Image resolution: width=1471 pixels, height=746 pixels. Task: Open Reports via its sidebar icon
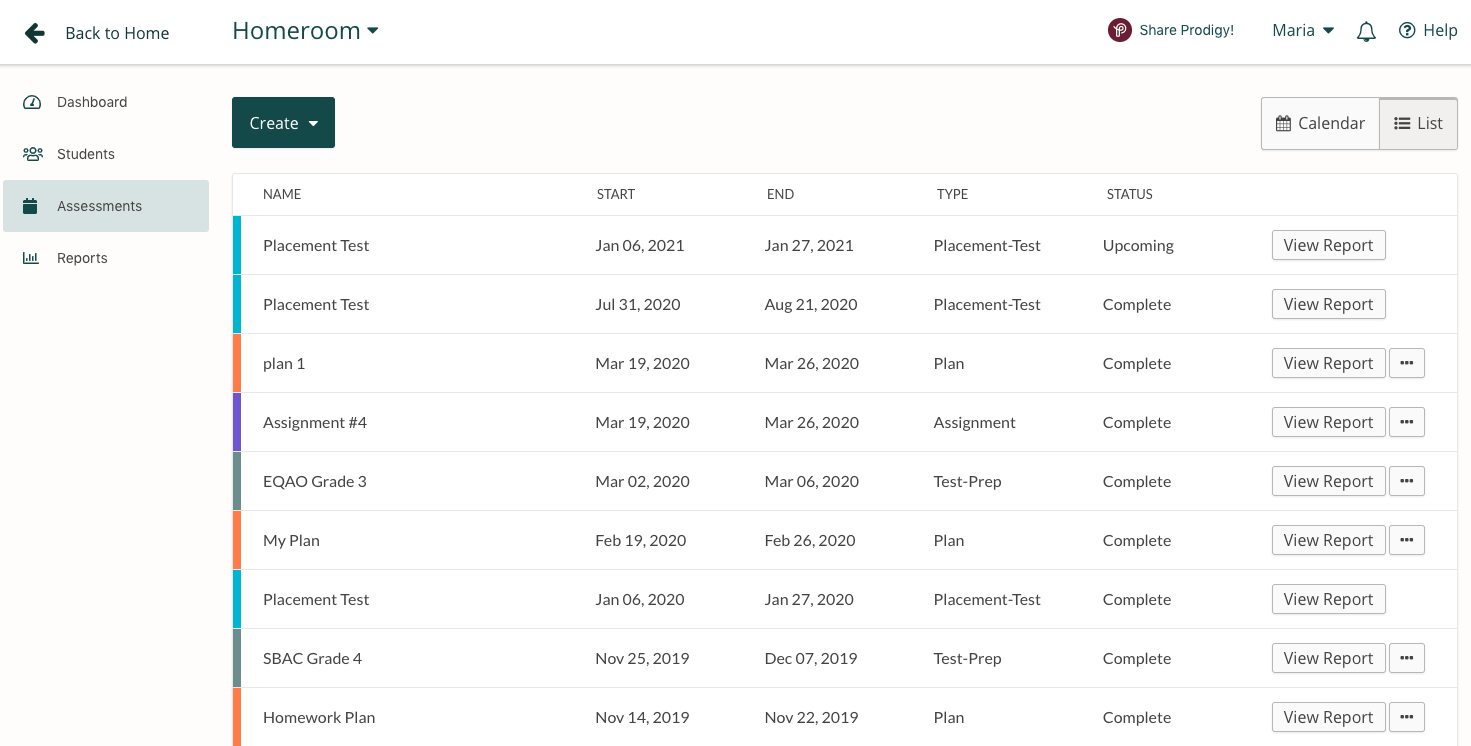coord(32,257)
